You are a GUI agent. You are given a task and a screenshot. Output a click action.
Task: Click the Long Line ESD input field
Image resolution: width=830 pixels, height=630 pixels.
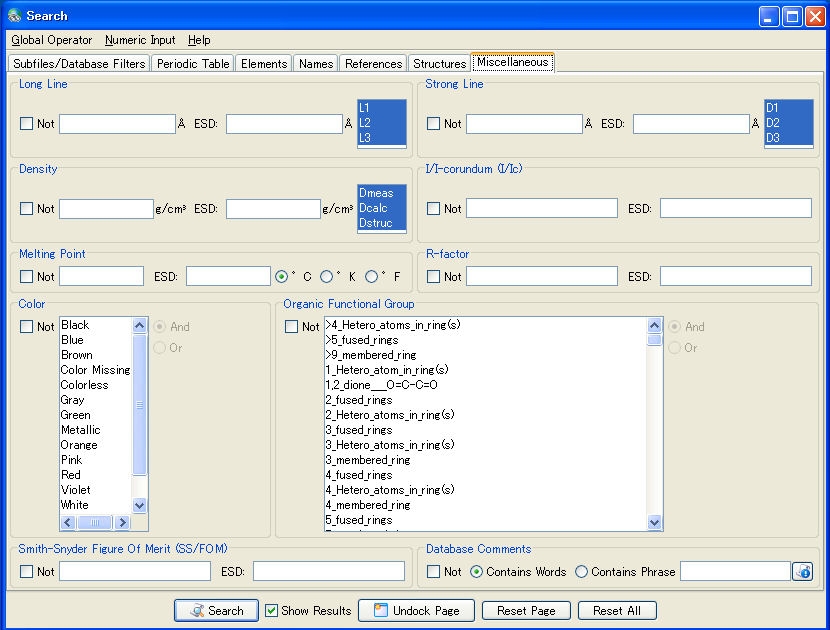coord(284,124)
